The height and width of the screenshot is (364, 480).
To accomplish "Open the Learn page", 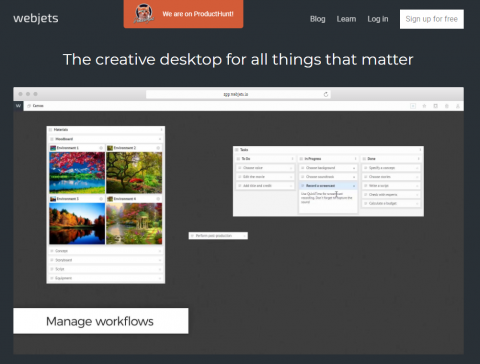I will (x=346, y=19).
